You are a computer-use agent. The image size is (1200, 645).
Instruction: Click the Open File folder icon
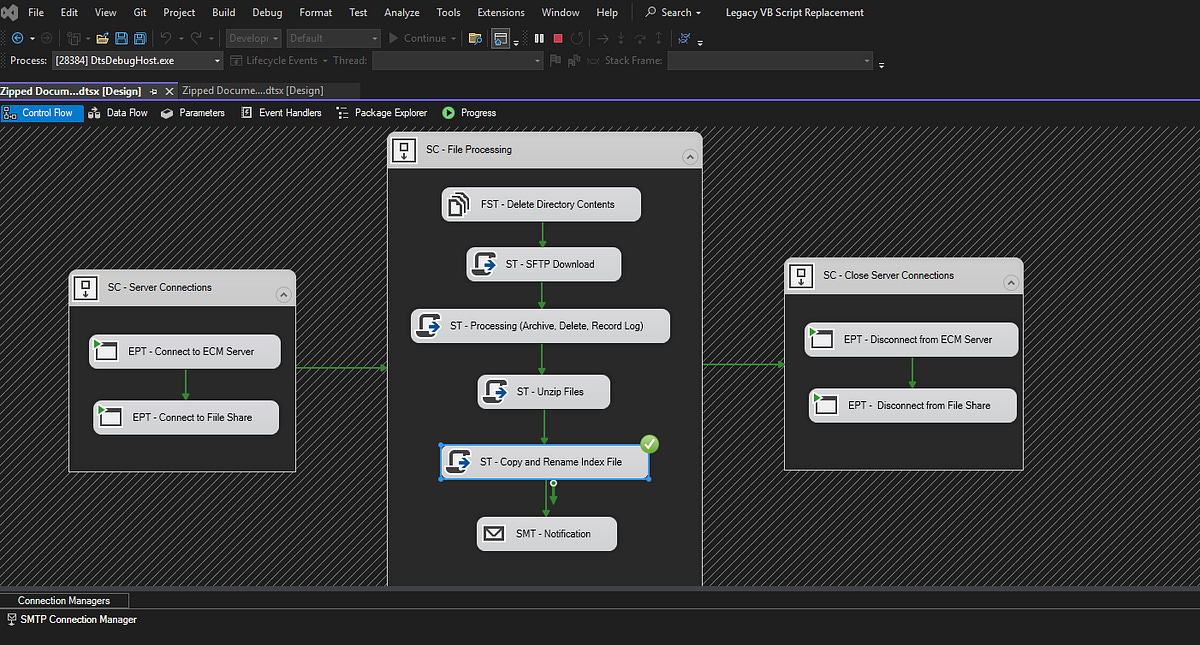click(101, 38)
